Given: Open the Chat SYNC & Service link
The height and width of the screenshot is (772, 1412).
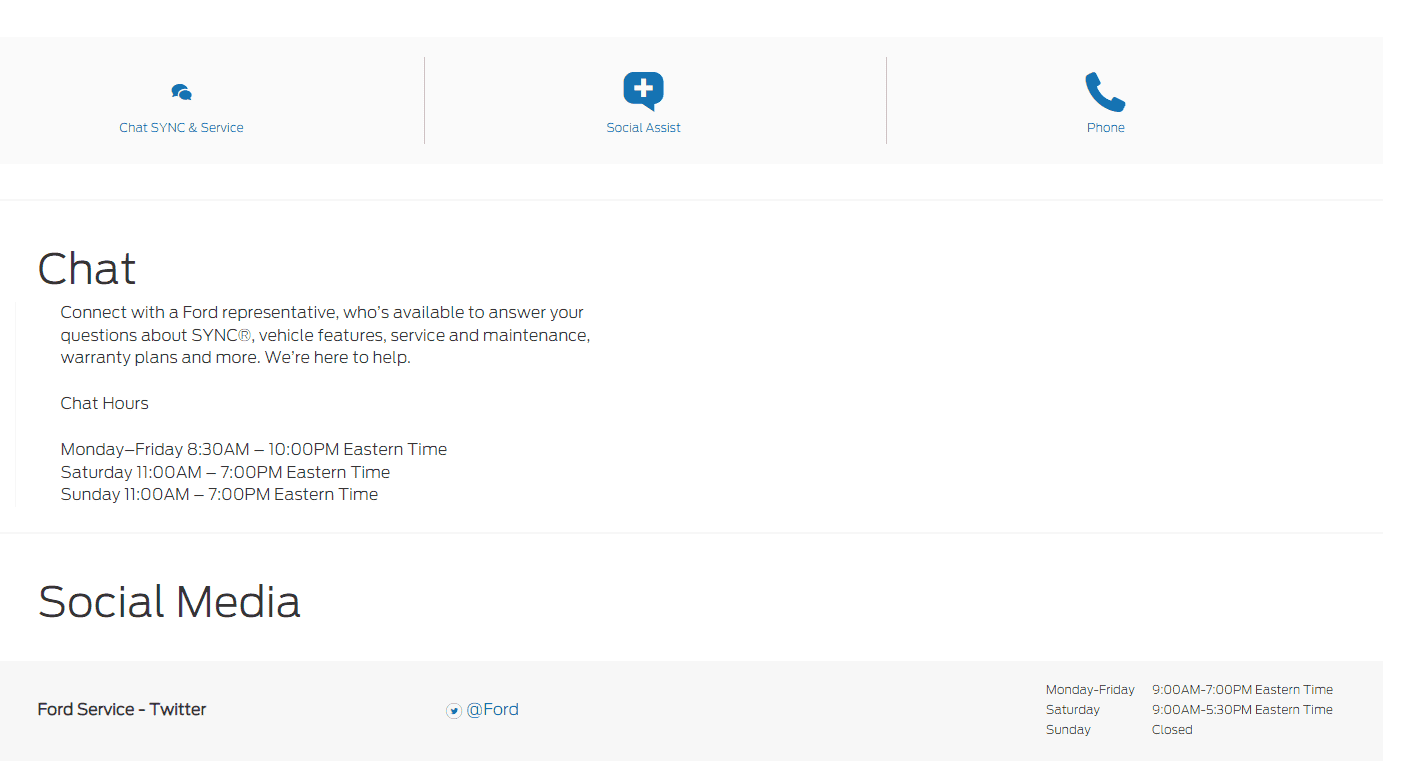Looking at the screenshot, I should 181,128.
